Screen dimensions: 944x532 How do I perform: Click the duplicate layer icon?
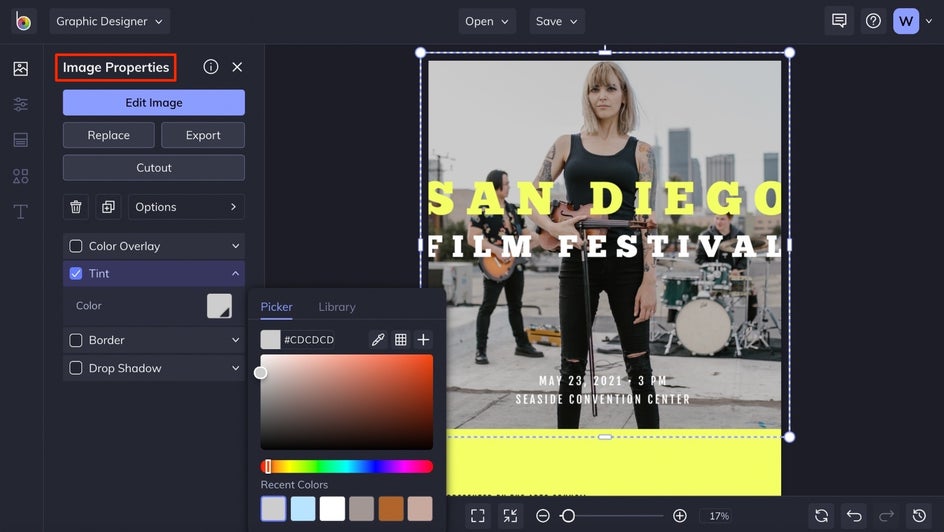pos(108,207)
